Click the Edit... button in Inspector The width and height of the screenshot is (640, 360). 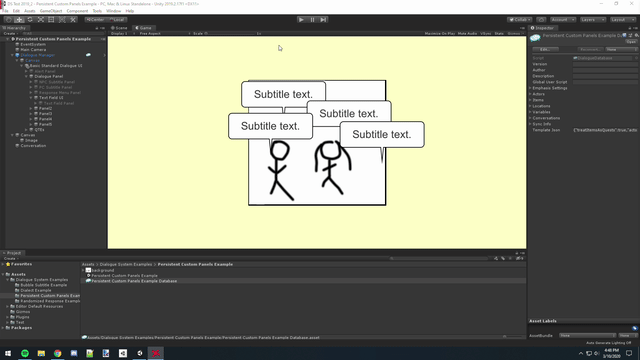click(x=545, y=49)
